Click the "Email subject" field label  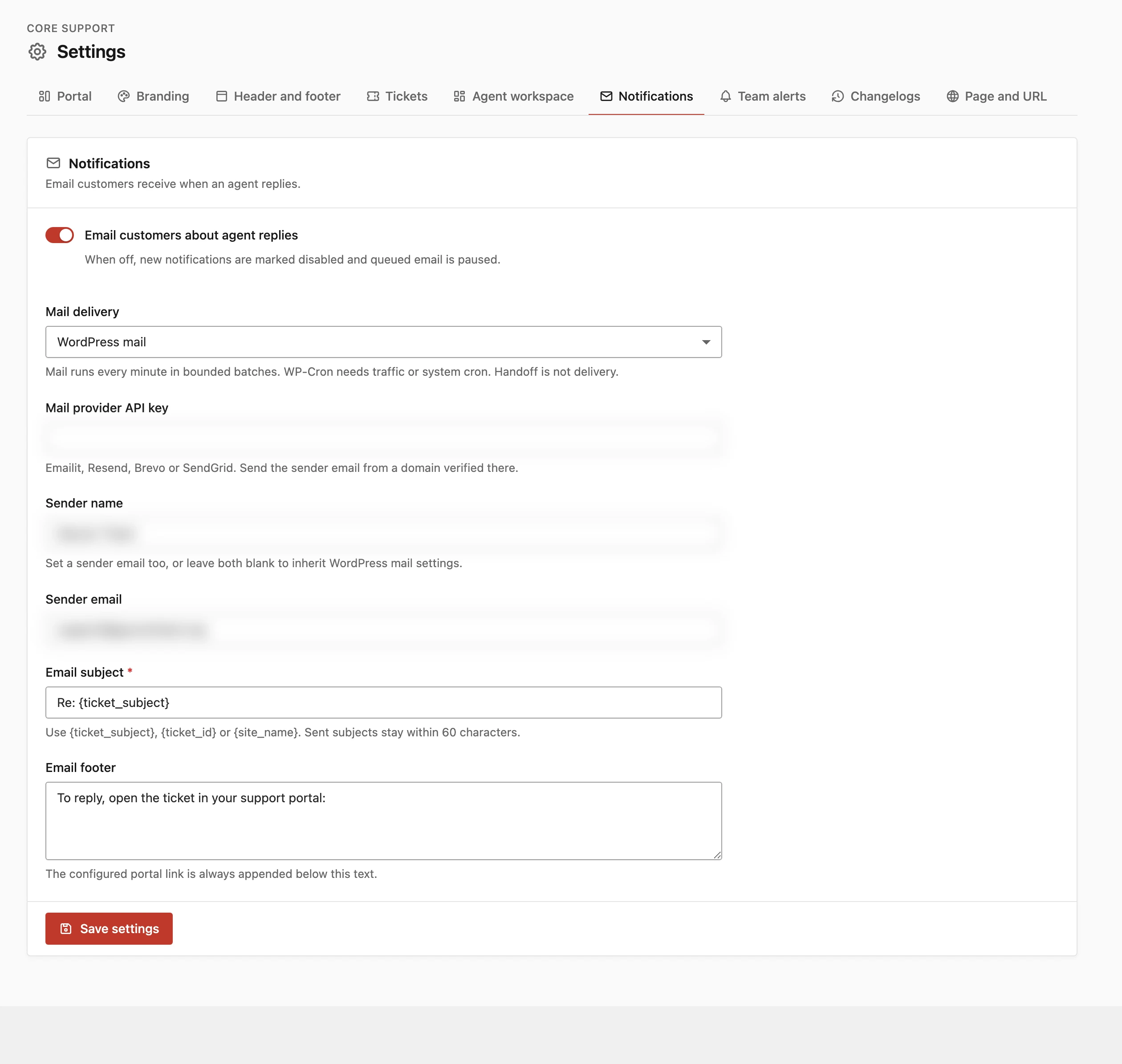click(85, 673)
